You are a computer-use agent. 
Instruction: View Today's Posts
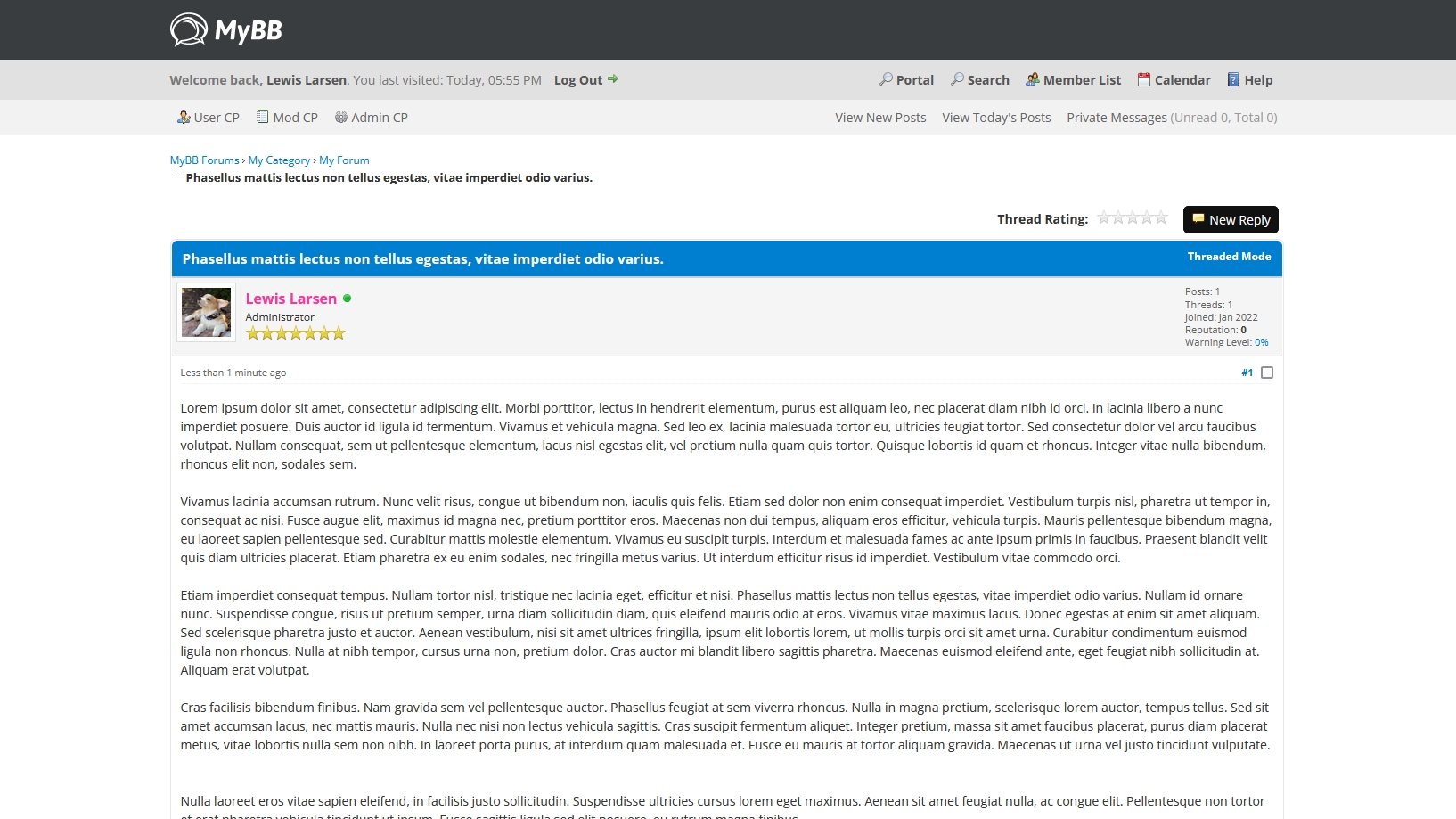(996, 117)
